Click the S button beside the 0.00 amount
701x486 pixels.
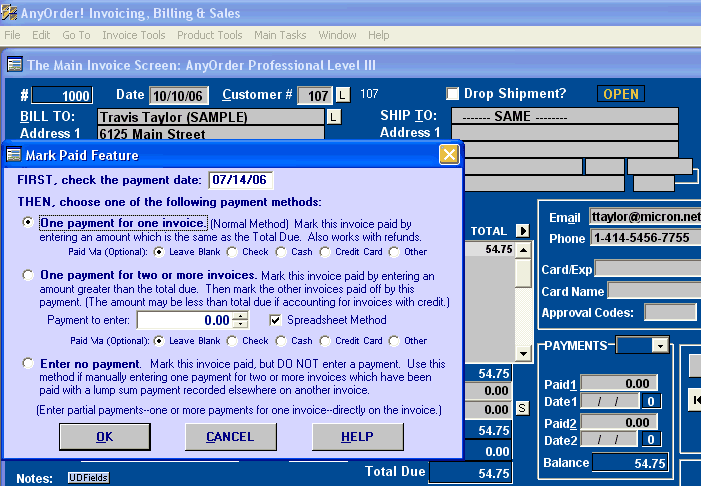click(522, 408)
